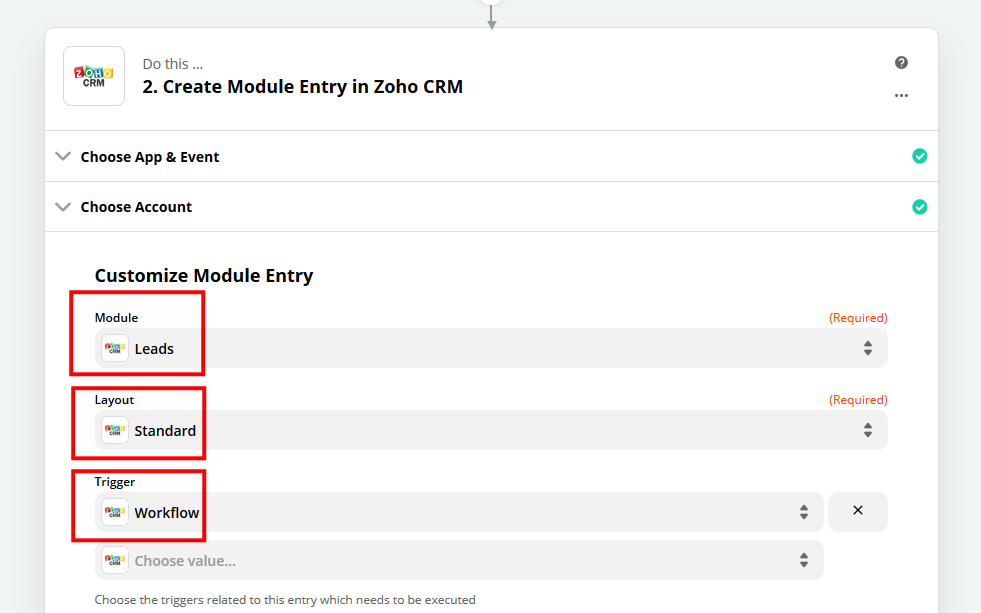Click the Zoho icon in the Trigger field

pos(115,512)
